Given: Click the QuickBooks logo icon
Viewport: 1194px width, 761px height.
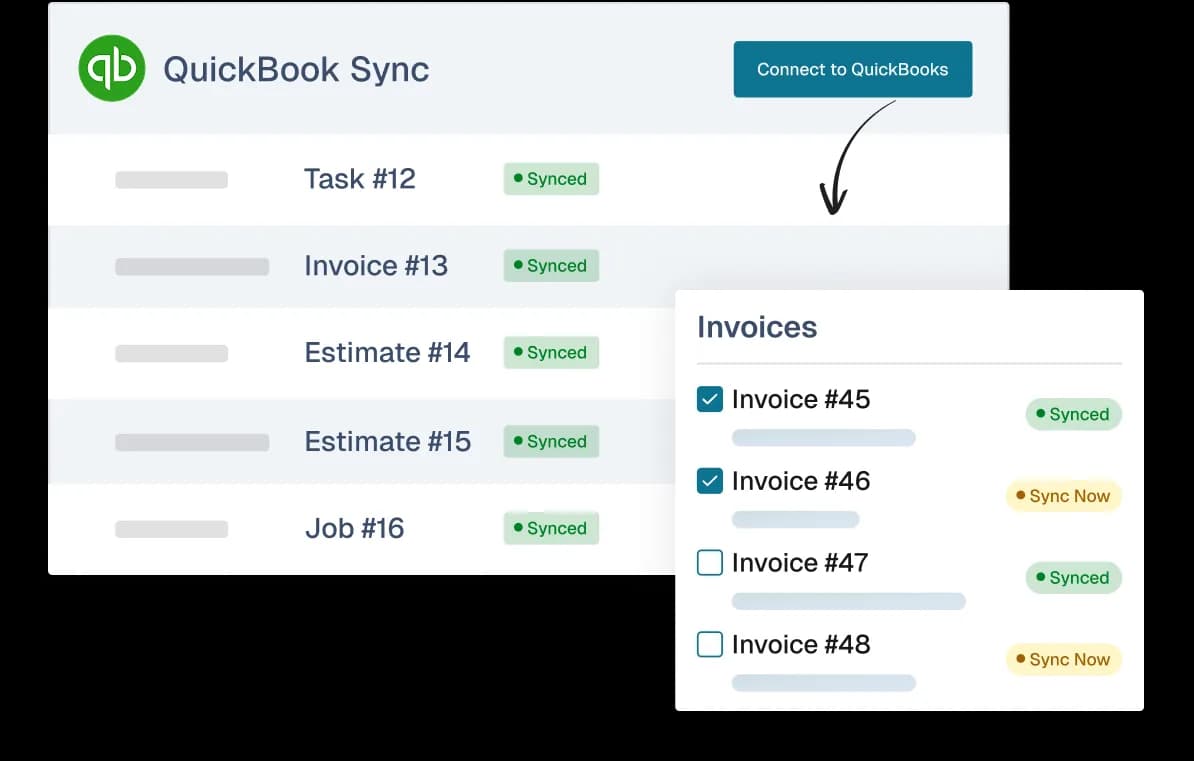Looking at the screenshot, I should [112, 68].
